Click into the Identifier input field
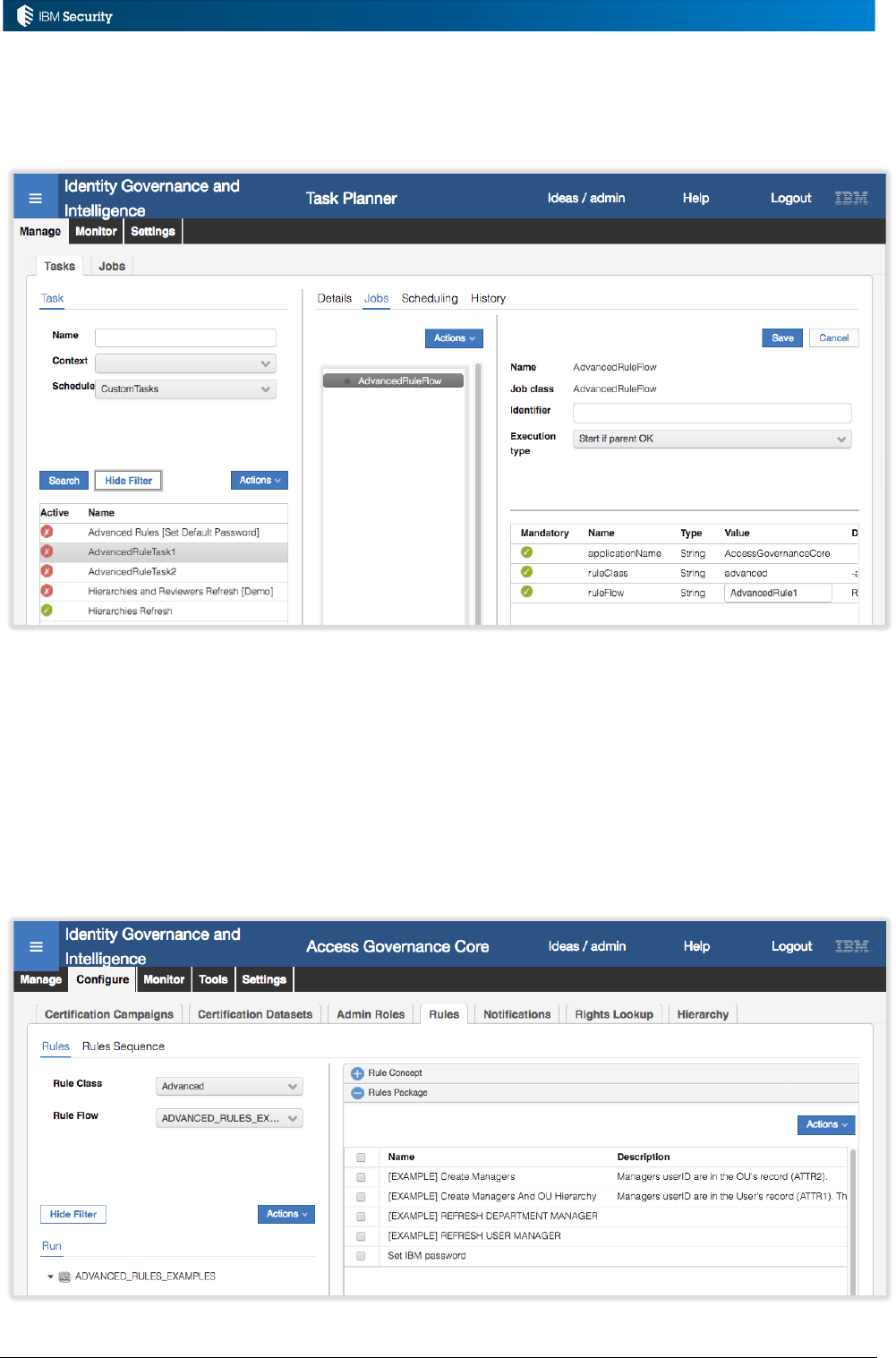 pos(712,413)
